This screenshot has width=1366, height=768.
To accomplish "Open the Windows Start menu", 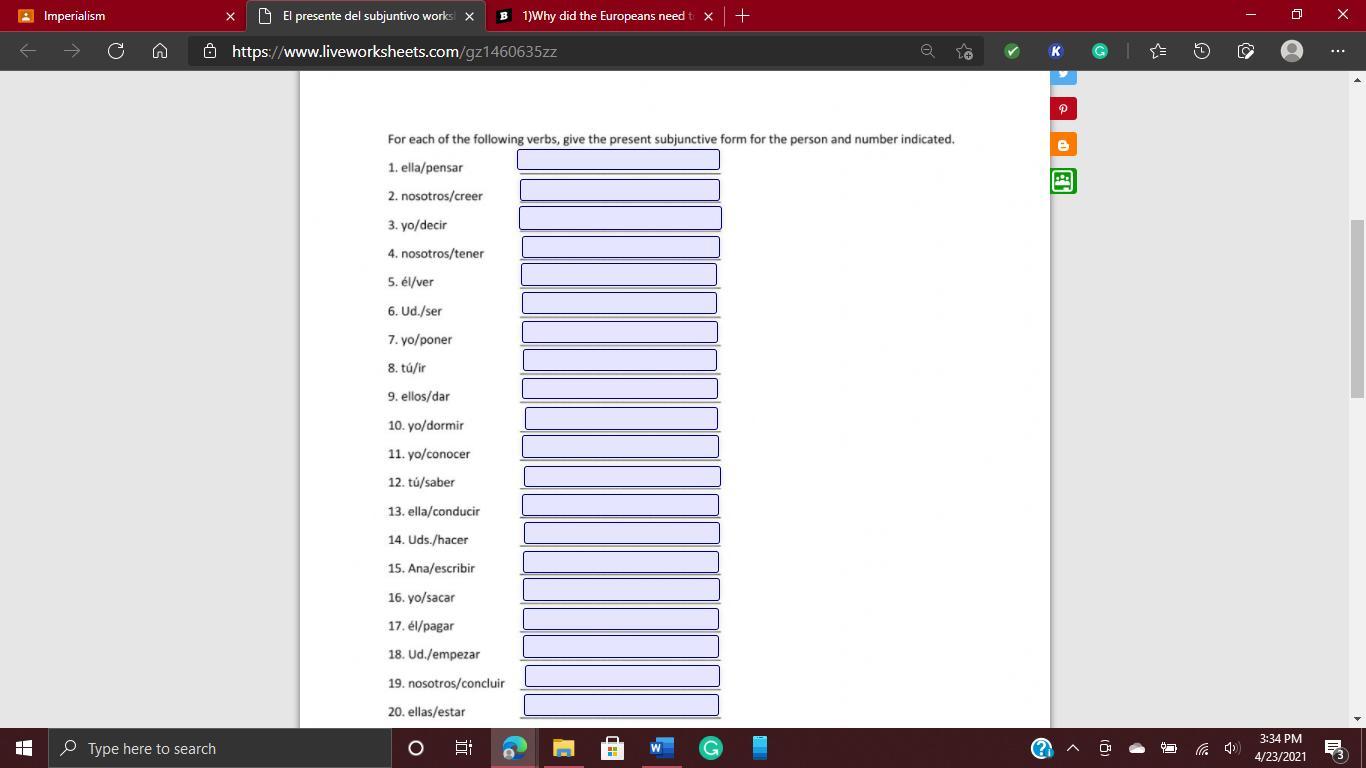I will pyautogui.click(x=24, y=748).
